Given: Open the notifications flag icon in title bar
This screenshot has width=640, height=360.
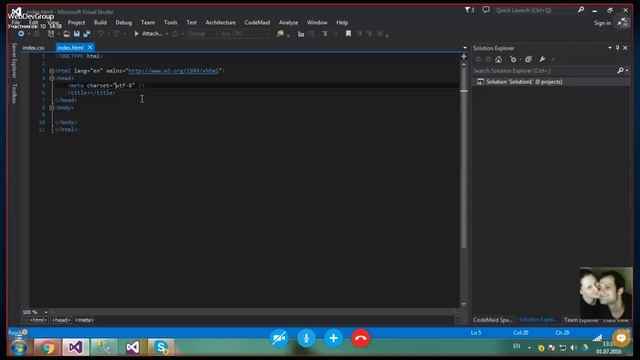Looking at the screenshot, I should [x=469, y=10].
